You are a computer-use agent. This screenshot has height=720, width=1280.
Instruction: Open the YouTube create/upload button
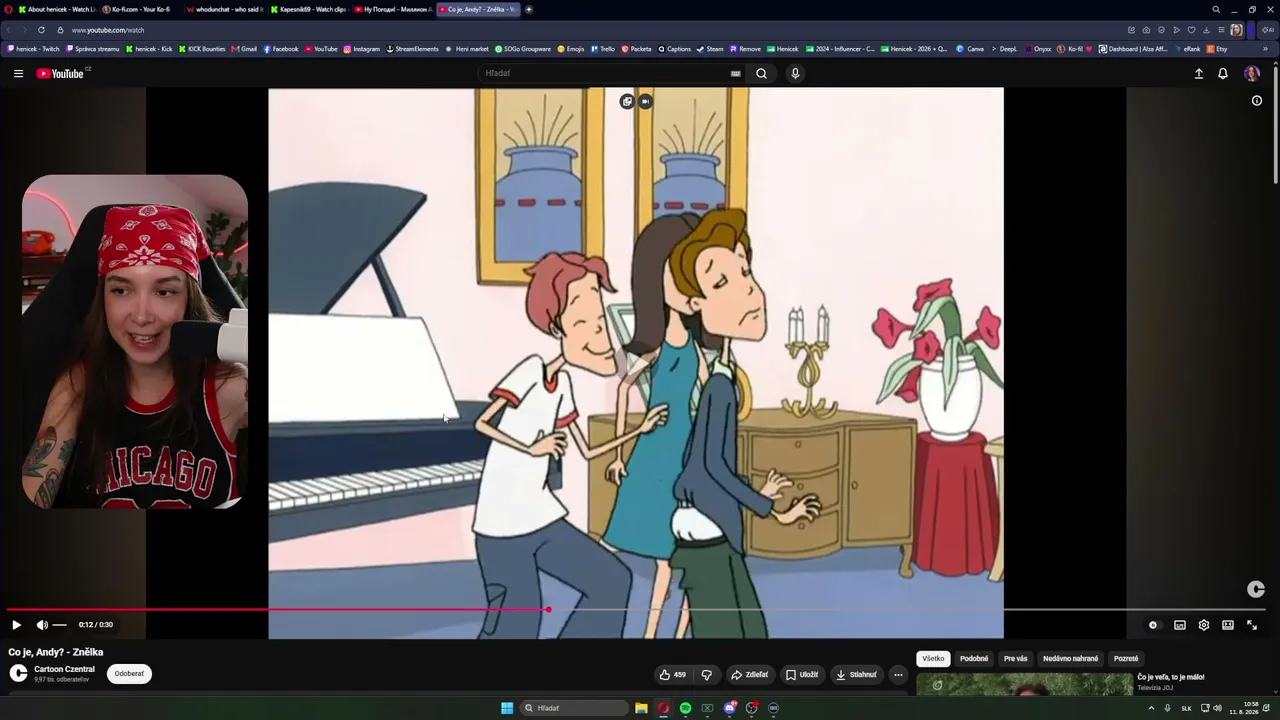tap(1199, 73)
